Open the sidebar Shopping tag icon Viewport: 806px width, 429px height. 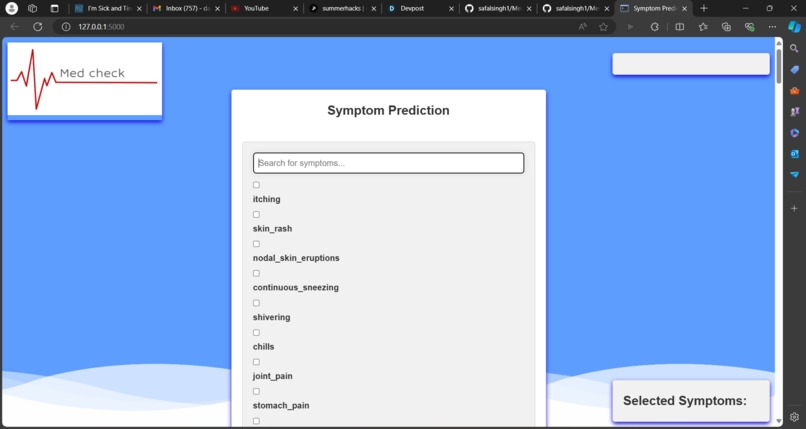[x=794, y=69]
